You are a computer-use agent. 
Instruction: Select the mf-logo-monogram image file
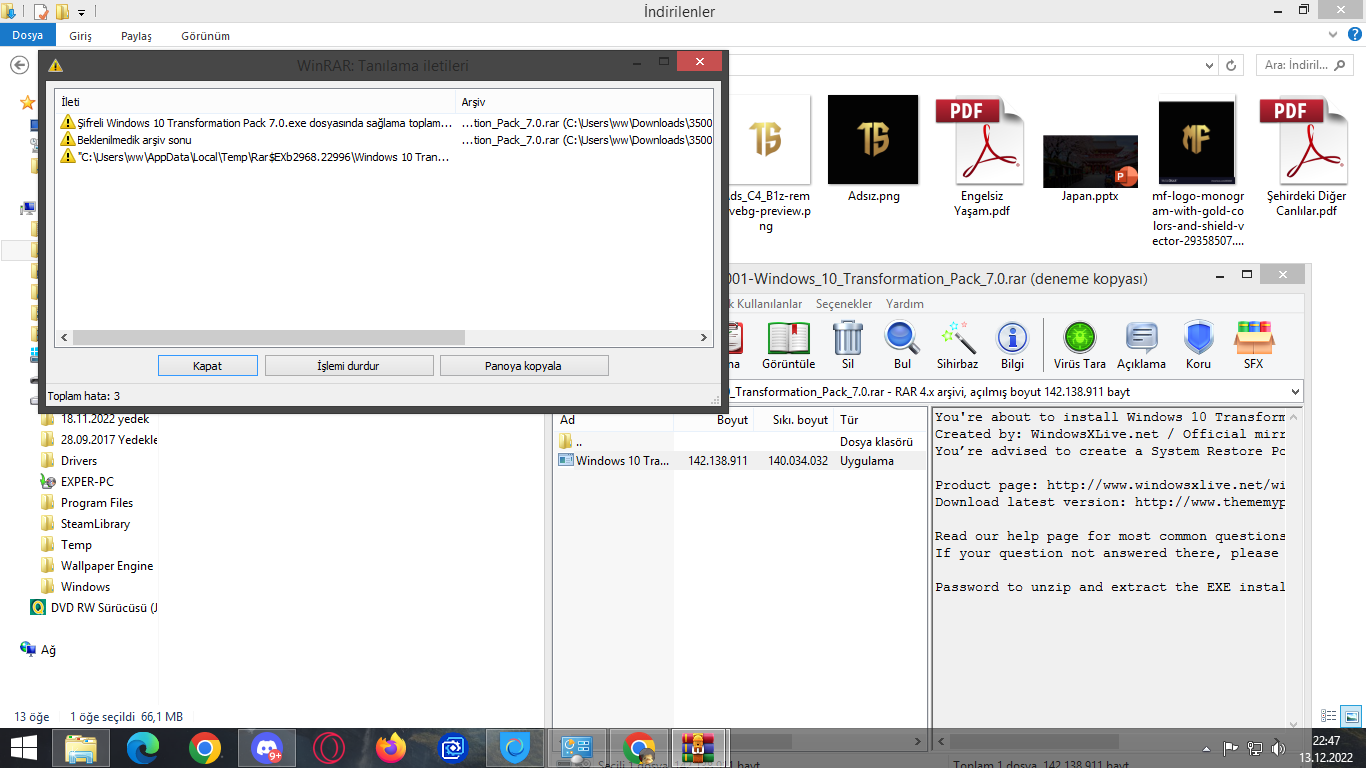point(1197,172)
